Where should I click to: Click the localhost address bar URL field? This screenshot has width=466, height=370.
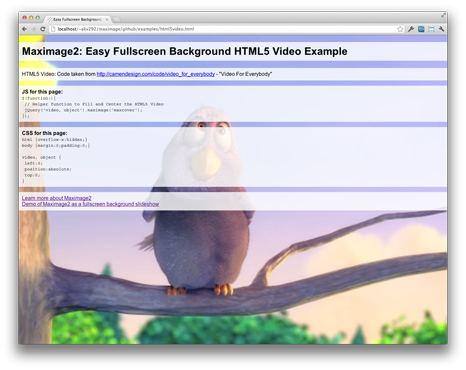227,29
